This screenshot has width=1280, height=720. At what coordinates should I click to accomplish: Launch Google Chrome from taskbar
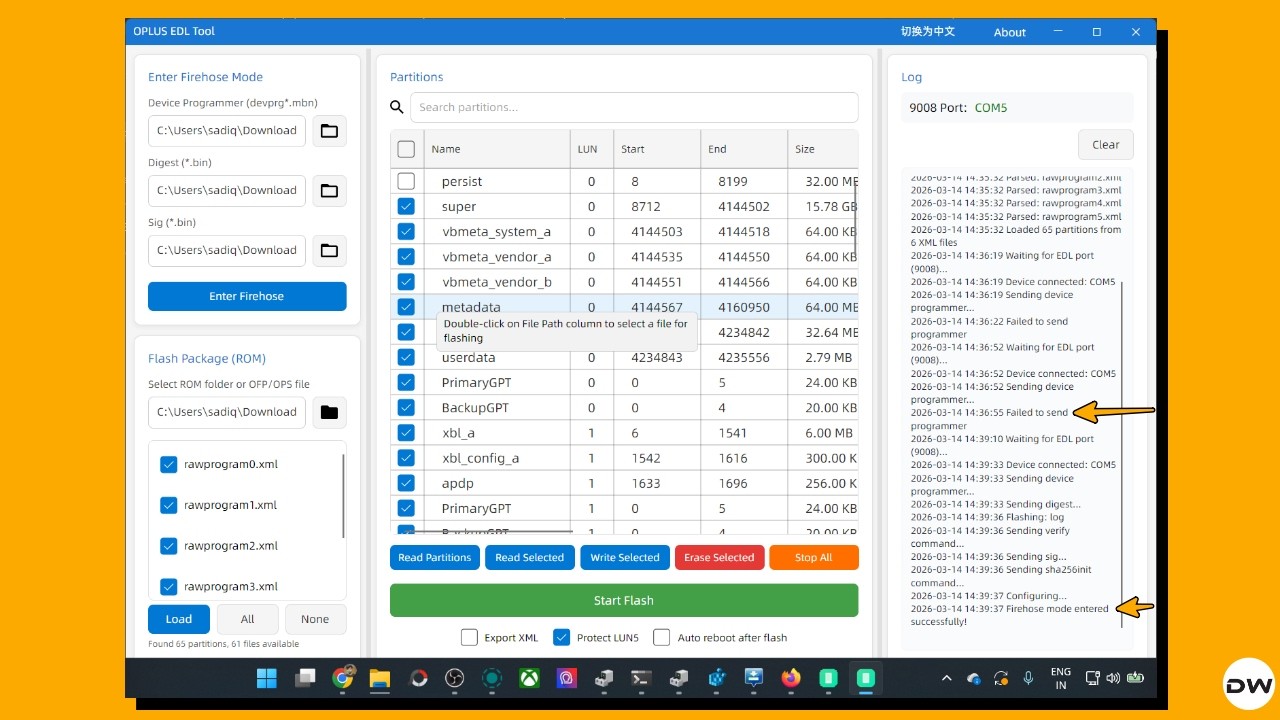[x=342, y=678]
